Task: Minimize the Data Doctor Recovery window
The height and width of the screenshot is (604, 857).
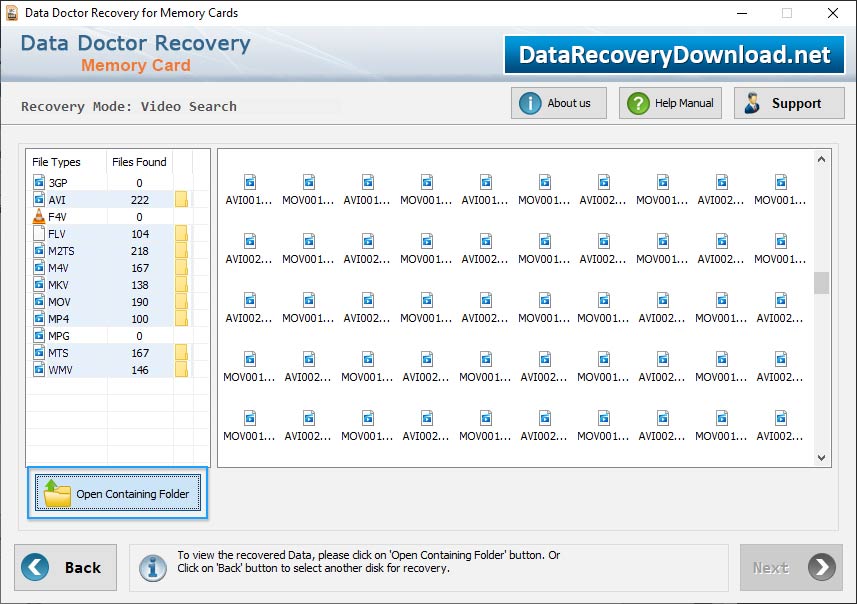Action: click(742, 13)
